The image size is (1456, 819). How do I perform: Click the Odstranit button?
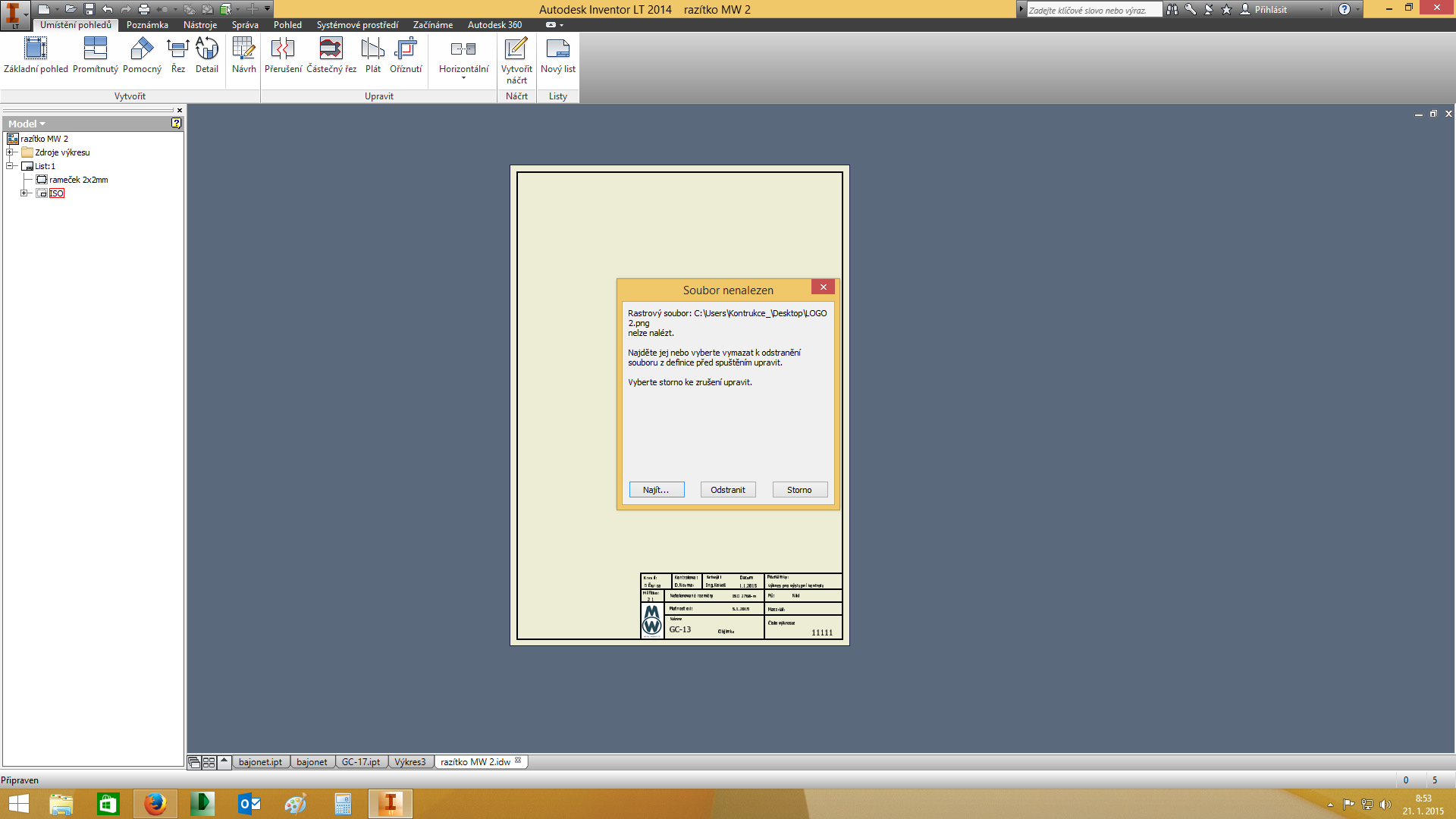pyautogui.click(x=727, y=490)
